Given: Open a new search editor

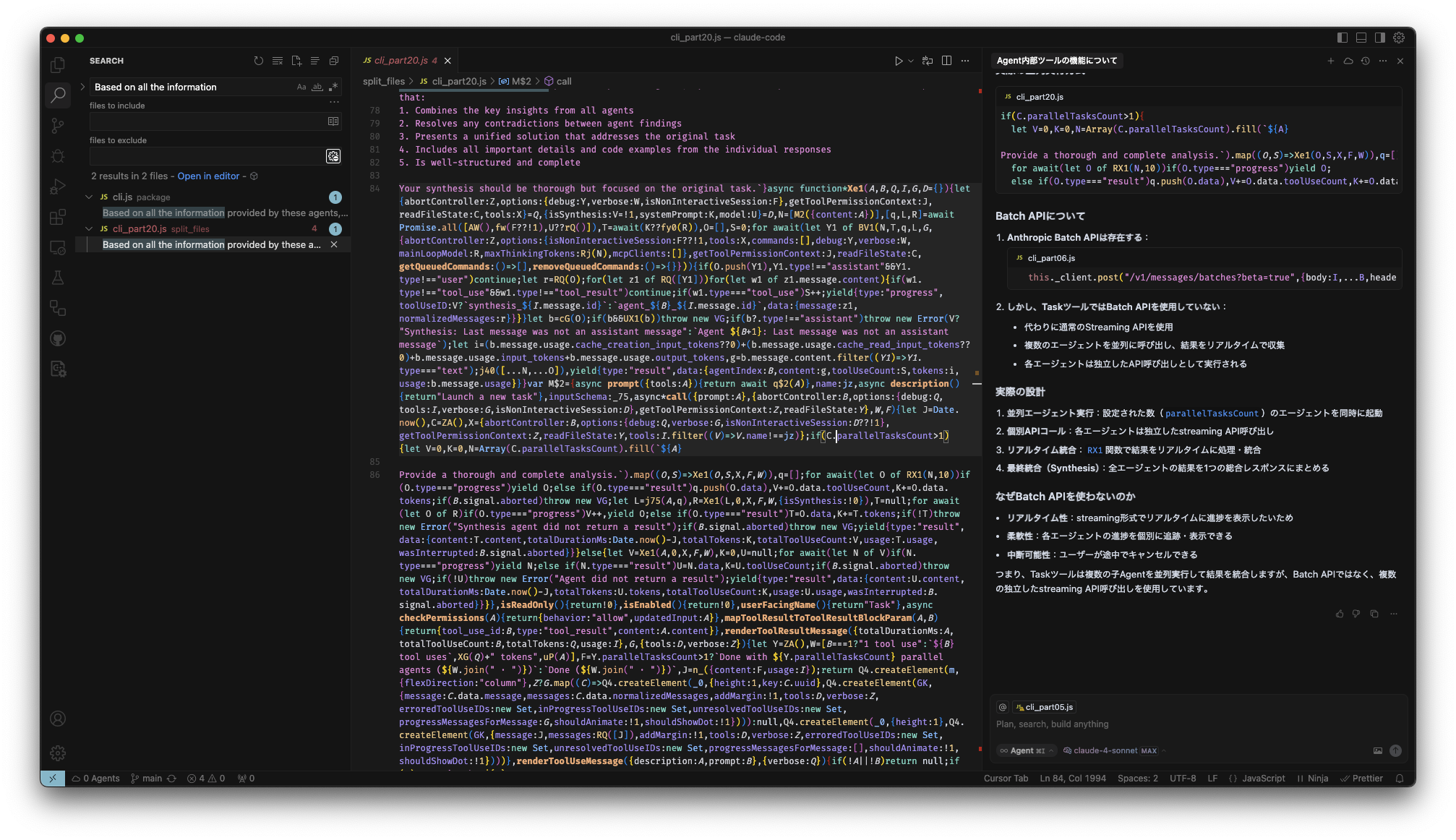Looking at the screenshot, I should click(296, 61).
